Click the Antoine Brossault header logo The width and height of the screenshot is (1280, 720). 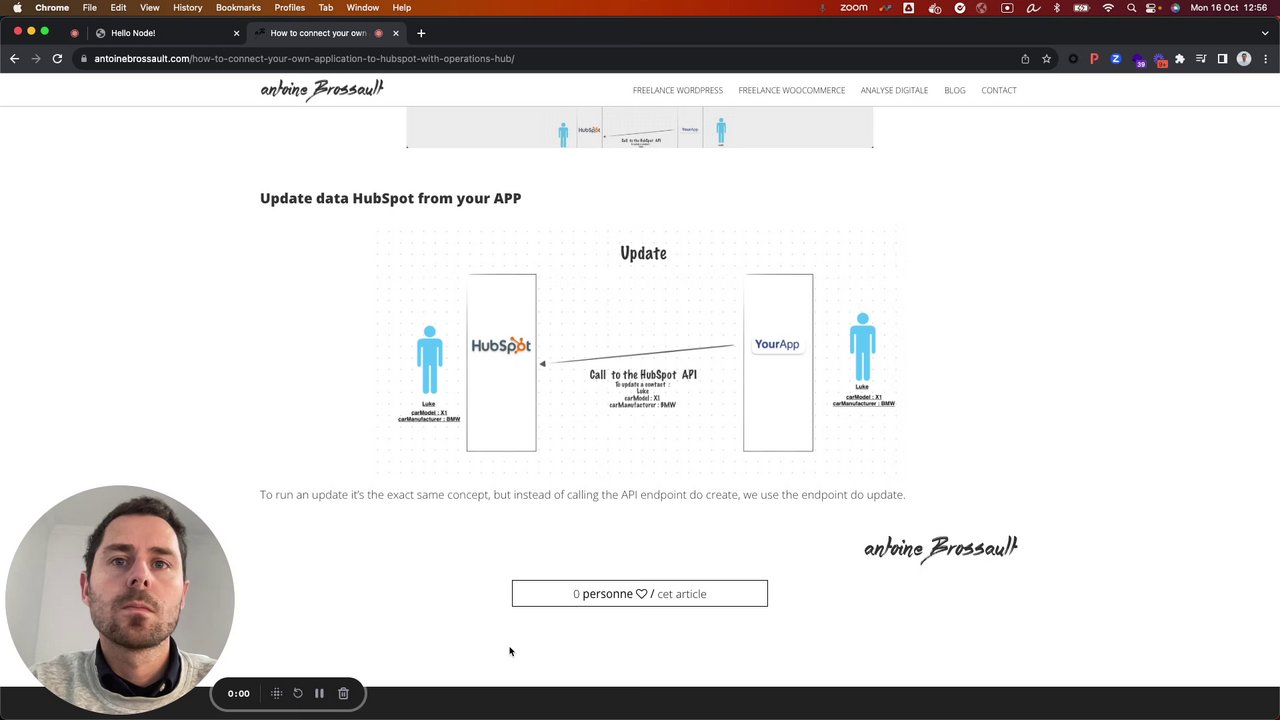pos(322,90)
